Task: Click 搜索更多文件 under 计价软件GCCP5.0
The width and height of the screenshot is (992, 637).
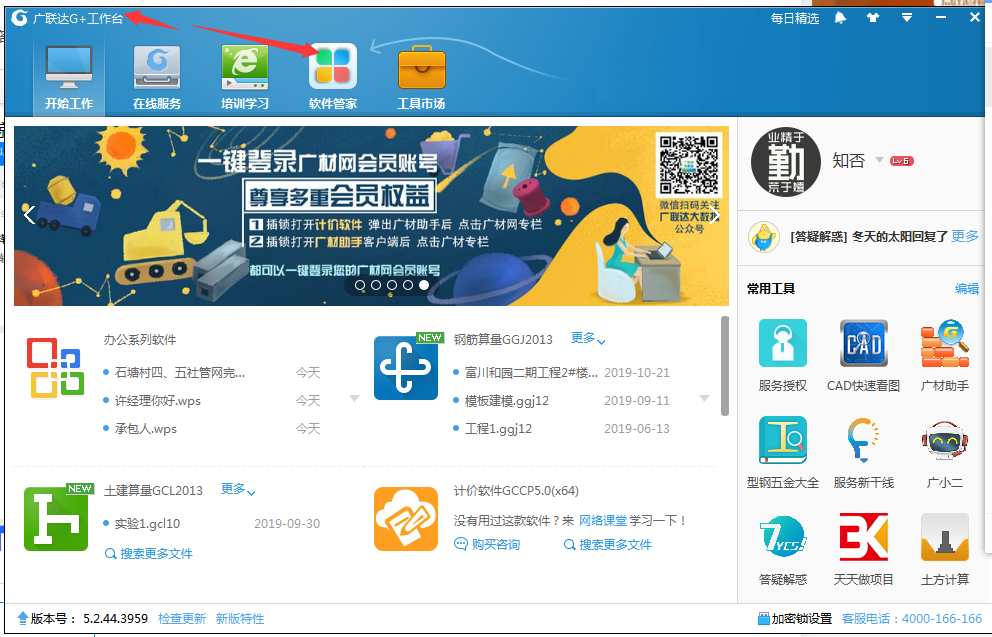Action: [x=607, y=544]
